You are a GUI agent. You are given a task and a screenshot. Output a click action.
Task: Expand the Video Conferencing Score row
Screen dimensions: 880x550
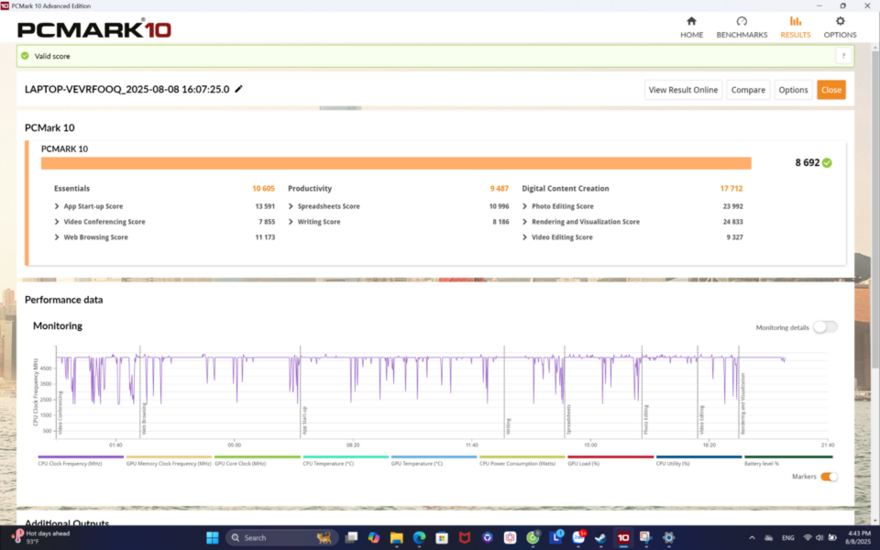57,222
